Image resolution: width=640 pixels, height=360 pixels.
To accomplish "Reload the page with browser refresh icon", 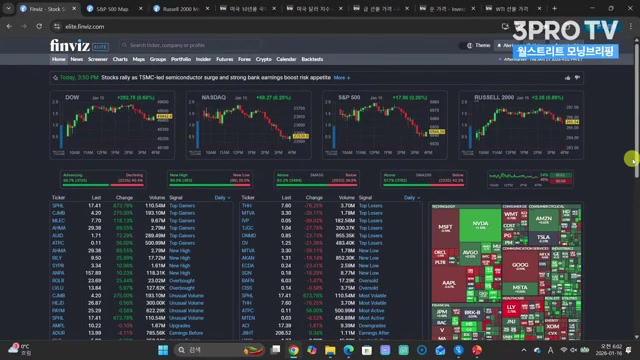I will 39,27.
